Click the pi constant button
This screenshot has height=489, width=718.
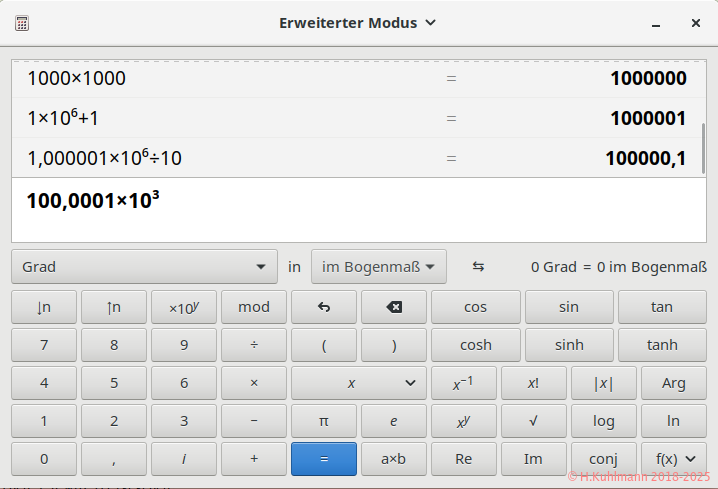click(x=324, y=421)
